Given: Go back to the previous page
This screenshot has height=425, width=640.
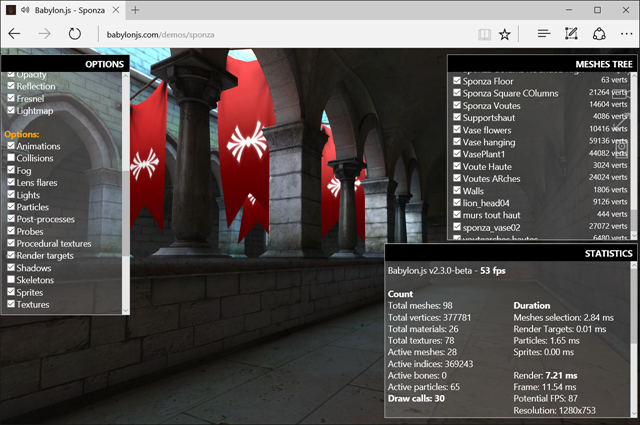Looking at the screenshot, I should [x=14, y=34].
